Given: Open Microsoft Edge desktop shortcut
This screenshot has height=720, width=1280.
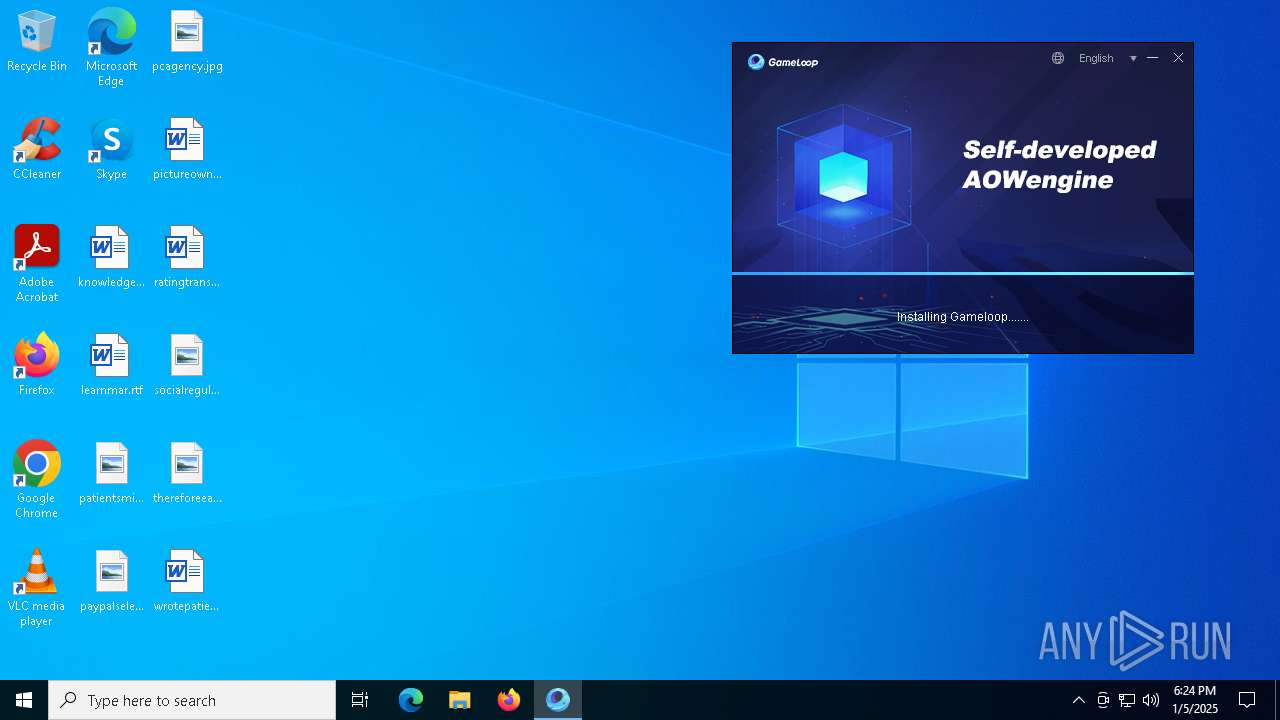Looking at the screenshot, I should pyautogui.click(x=111, y=48).
